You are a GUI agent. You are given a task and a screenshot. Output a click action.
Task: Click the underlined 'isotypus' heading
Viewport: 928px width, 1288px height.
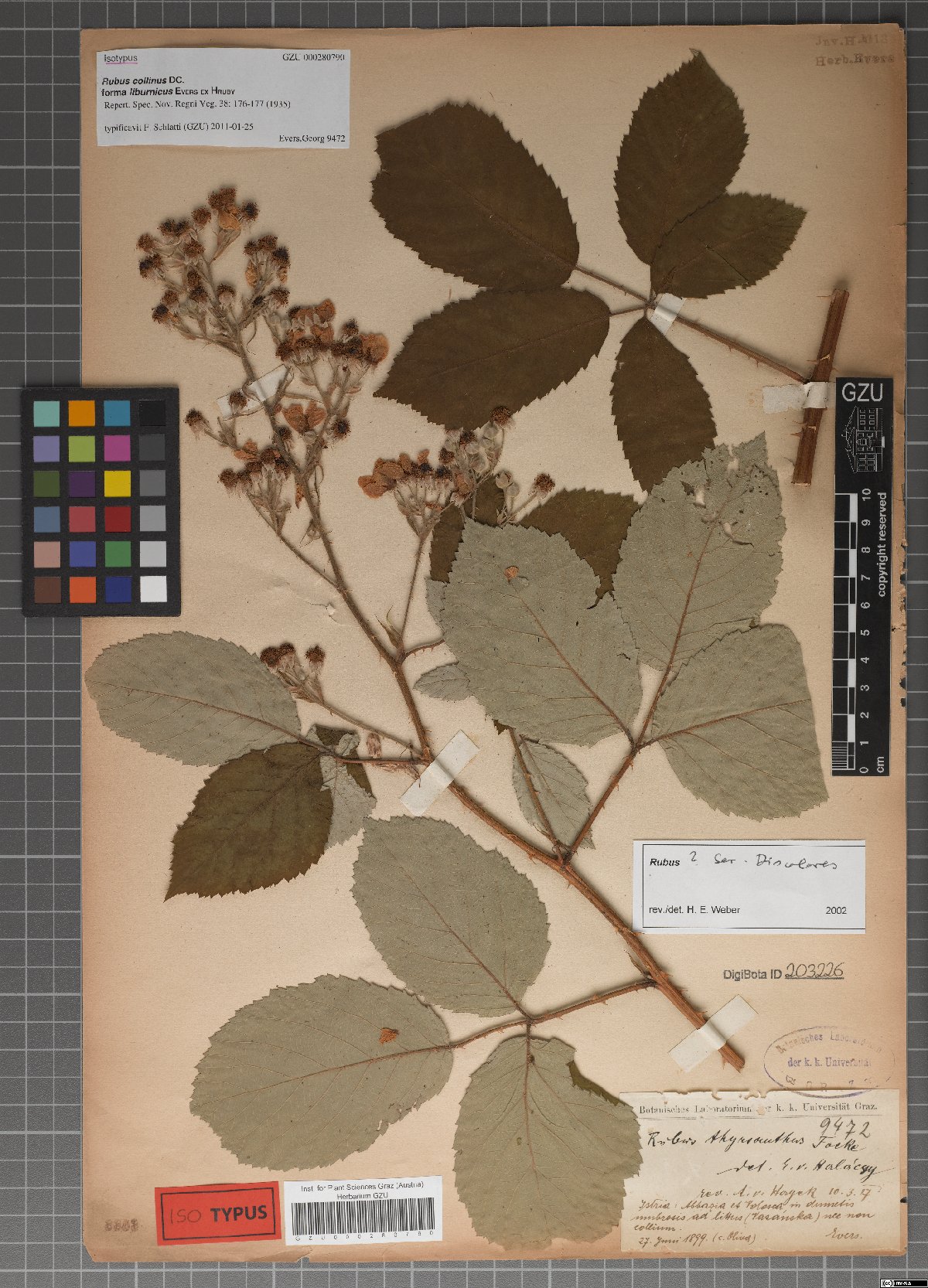coord(121,58)
